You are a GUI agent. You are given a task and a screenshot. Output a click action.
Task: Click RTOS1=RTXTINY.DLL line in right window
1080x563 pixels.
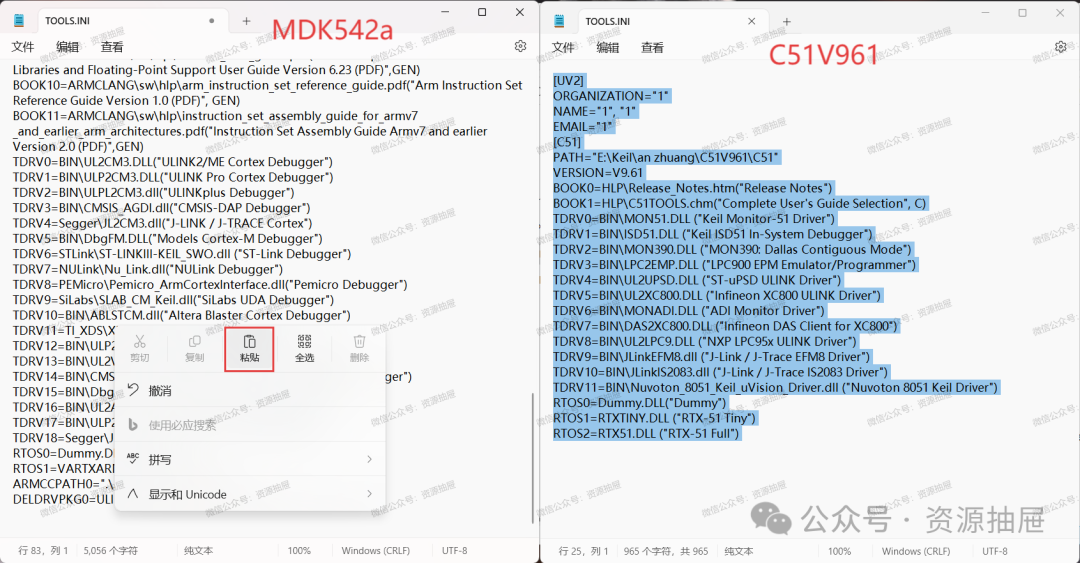point(654,418)
